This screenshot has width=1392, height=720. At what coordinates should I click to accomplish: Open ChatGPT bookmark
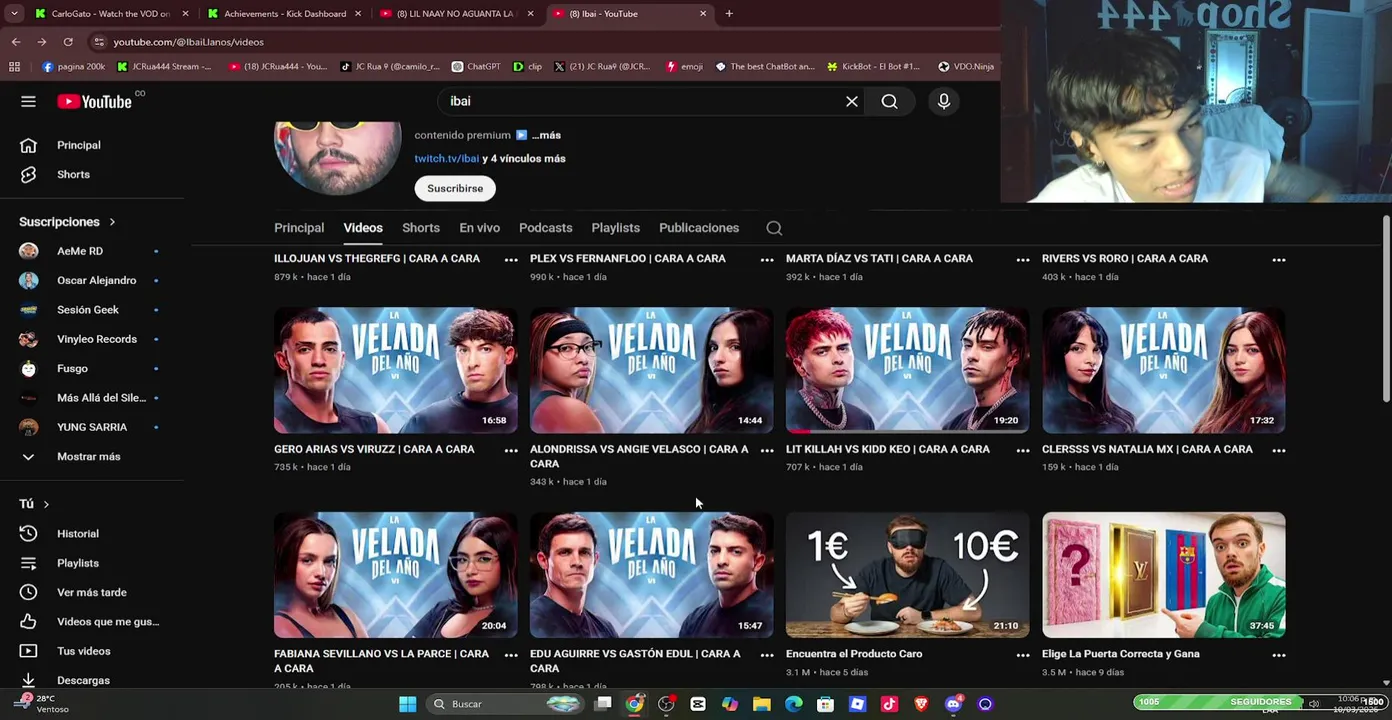(476, 67)
